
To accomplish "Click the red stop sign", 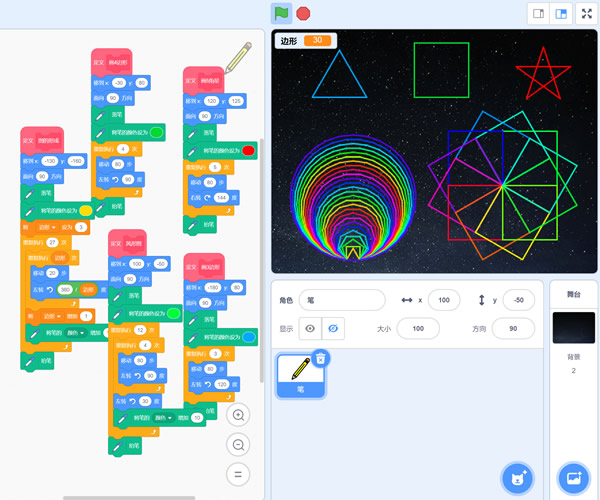I will pyautogui.click(x=303, y=14).
